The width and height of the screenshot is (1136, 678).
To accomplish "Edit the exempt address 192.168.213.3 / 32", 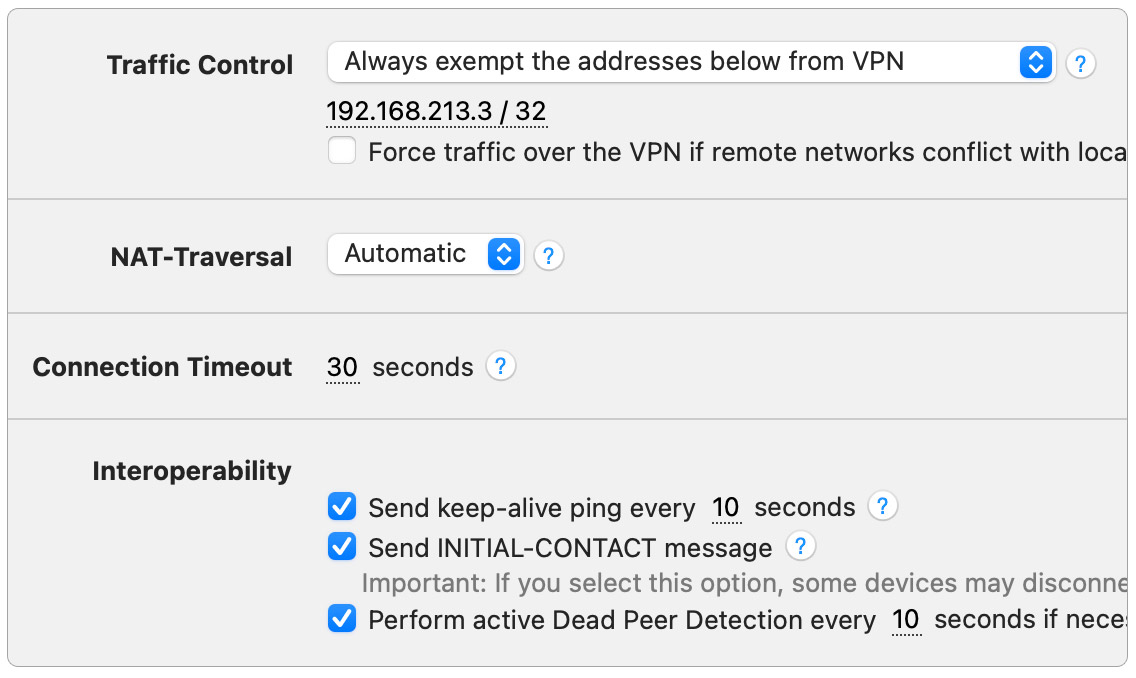I will click(436, 112).
